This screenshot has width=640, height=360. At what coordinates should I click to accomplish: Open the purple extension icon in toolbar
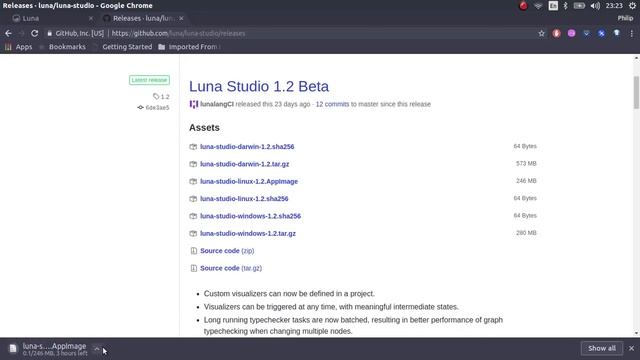(571, 33)
